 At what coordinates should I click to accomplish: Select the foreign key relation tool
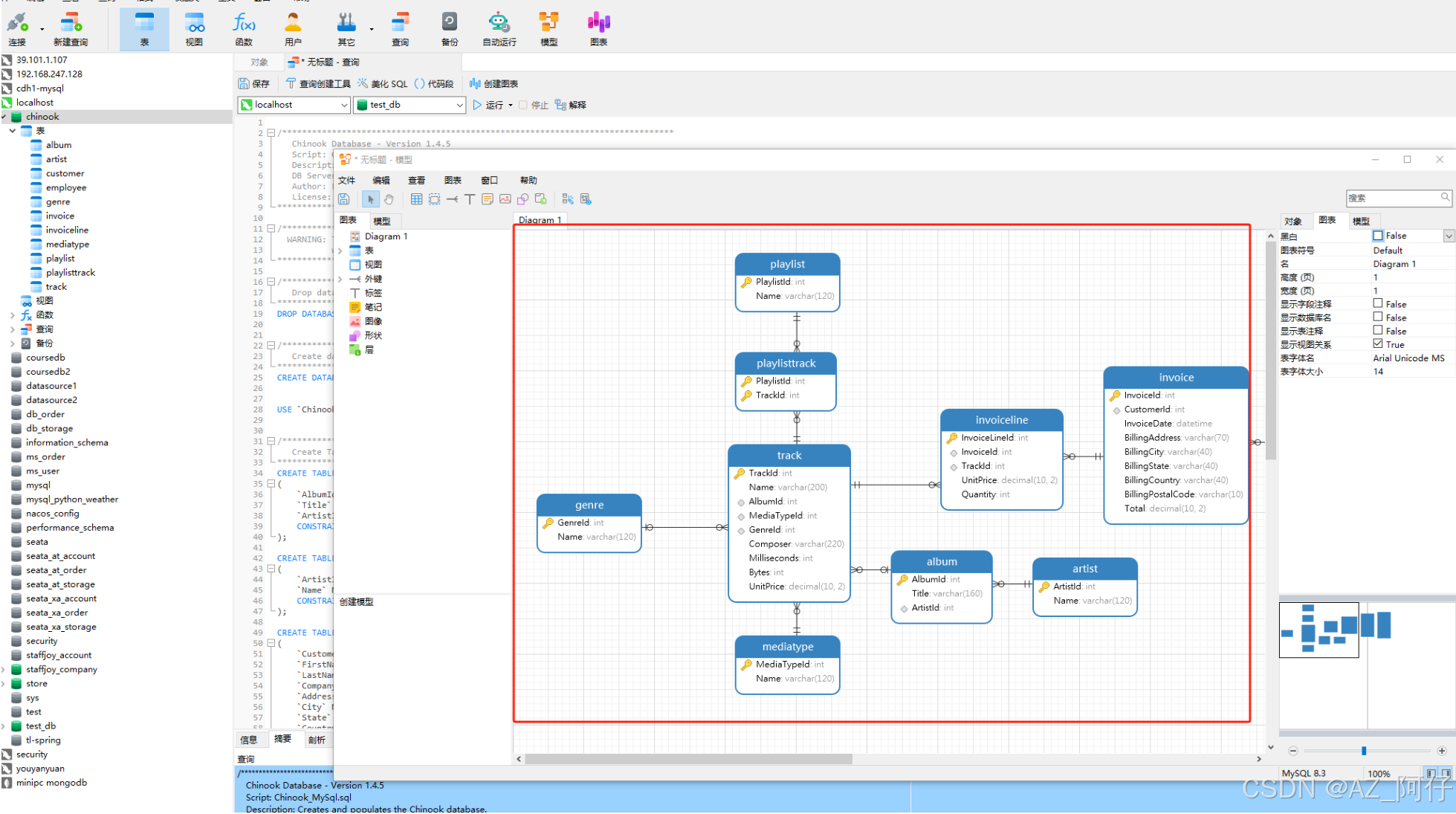click(452, 199)
